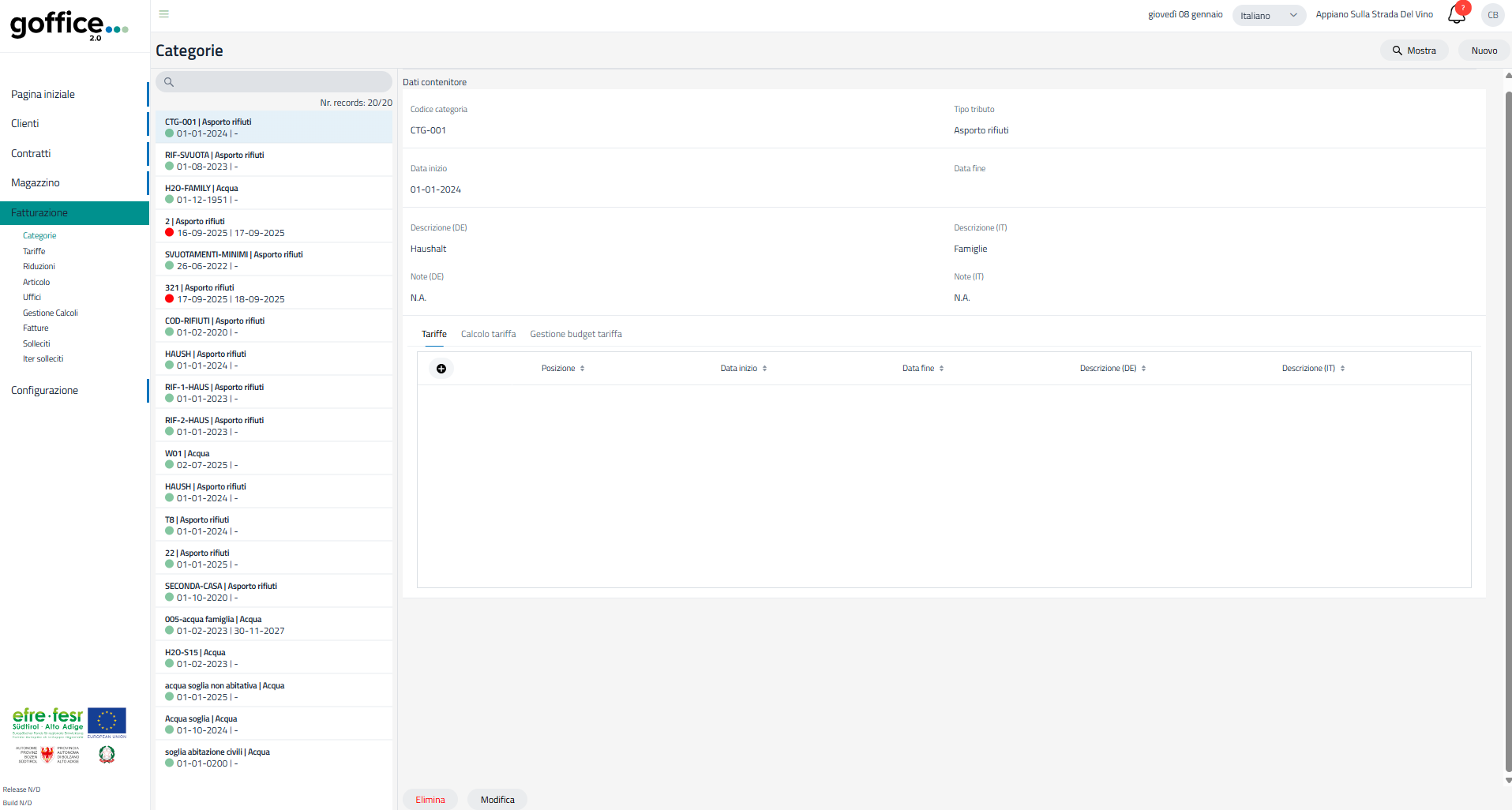Click the add tariff plus icon

tap(441, 369)
